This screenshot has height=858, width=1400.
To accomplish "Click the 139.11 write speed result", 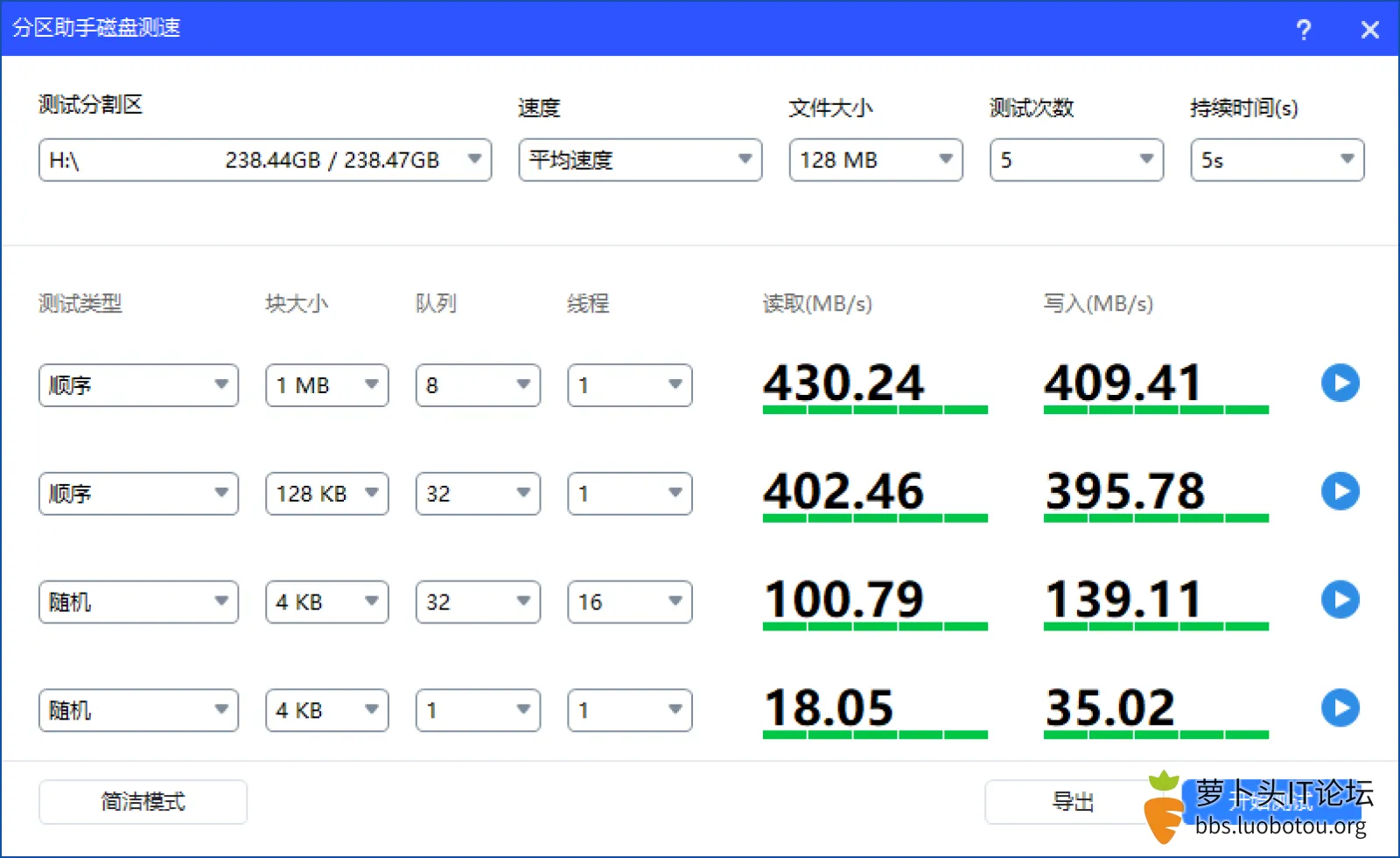I will (x=1123, y=600).
